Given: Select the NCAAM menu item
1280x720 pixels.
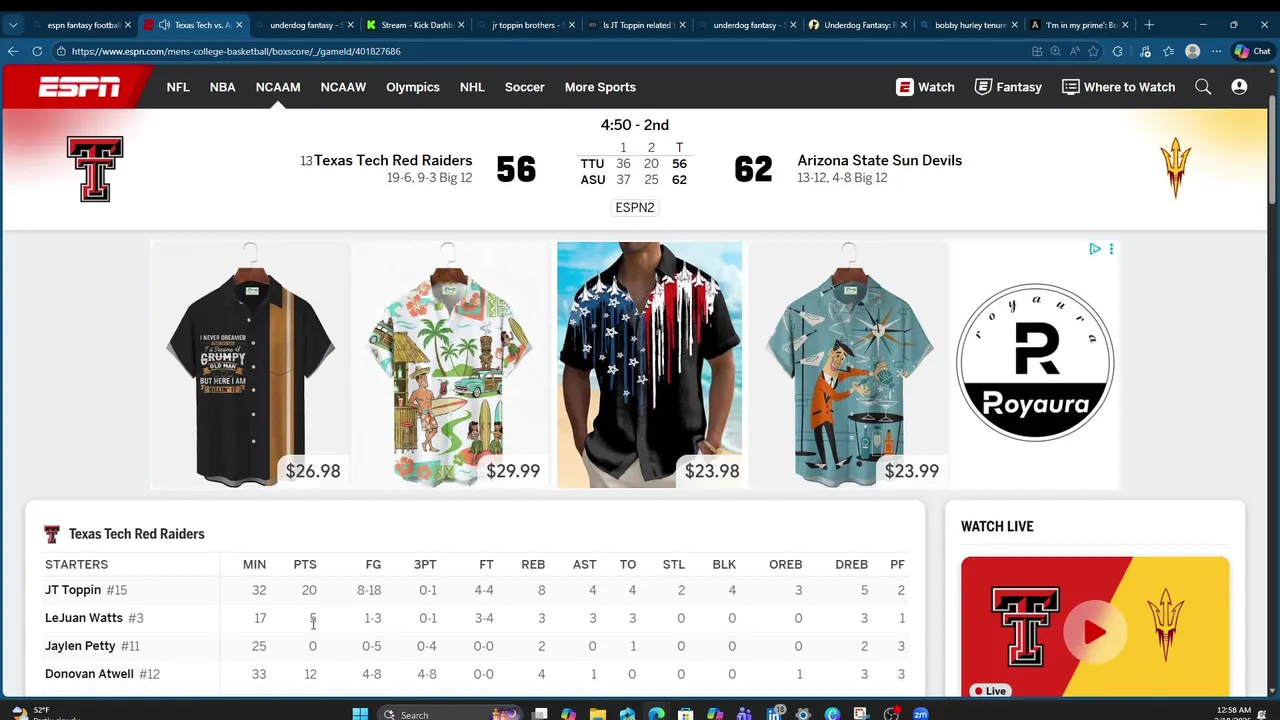Looking at the screenshot, I should point(278,87).
